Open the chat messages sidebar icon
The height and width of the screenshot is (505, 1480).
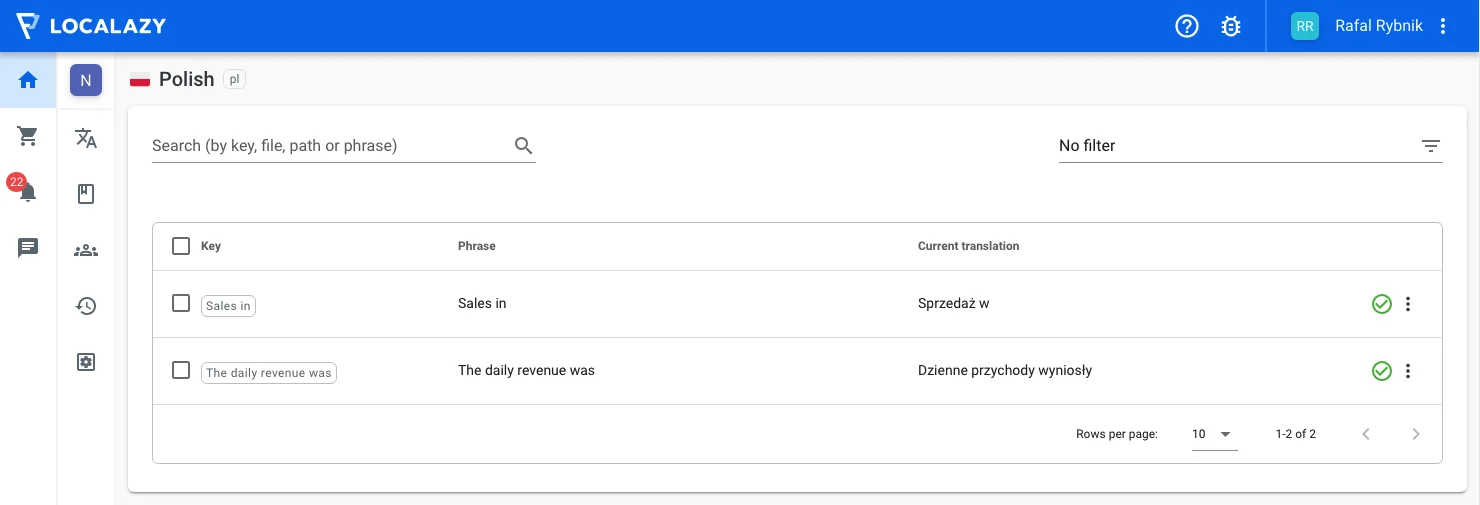click(x=28, y=247)
